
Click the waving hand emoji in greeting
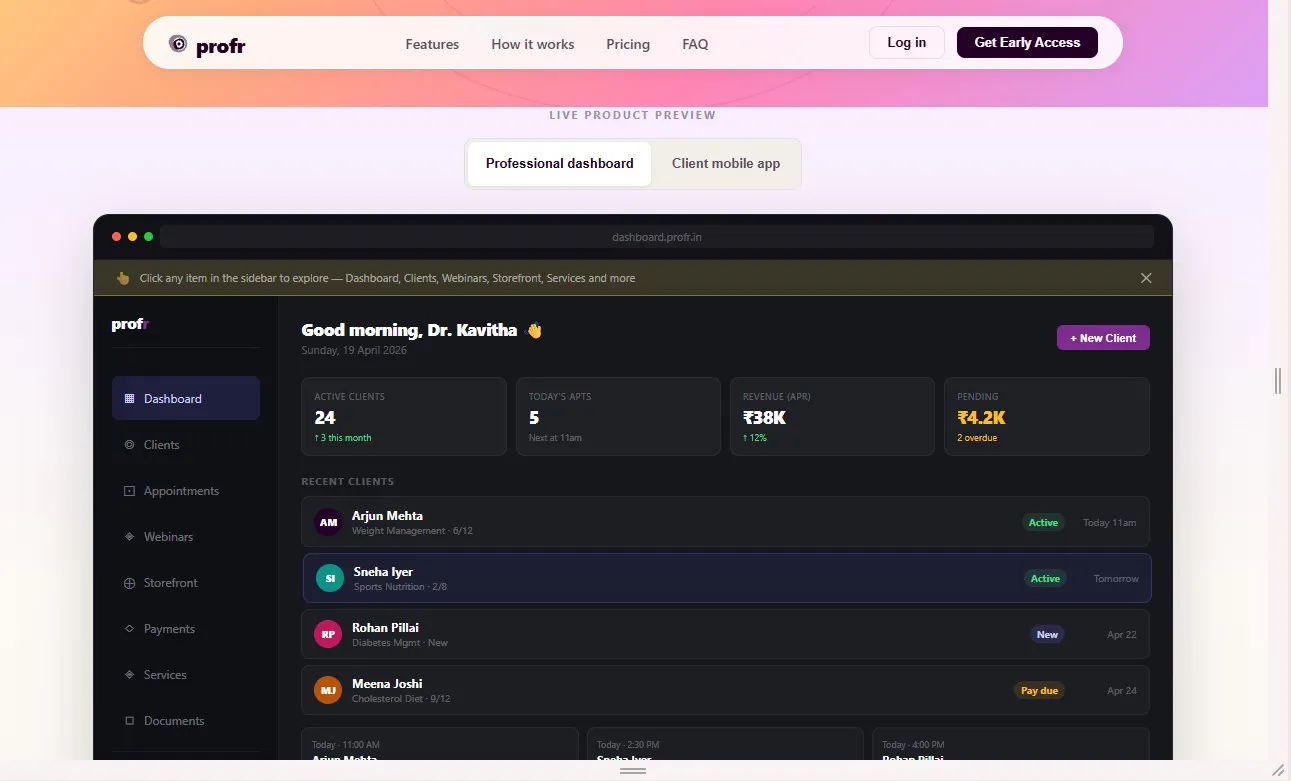click(x=534, y=330)
